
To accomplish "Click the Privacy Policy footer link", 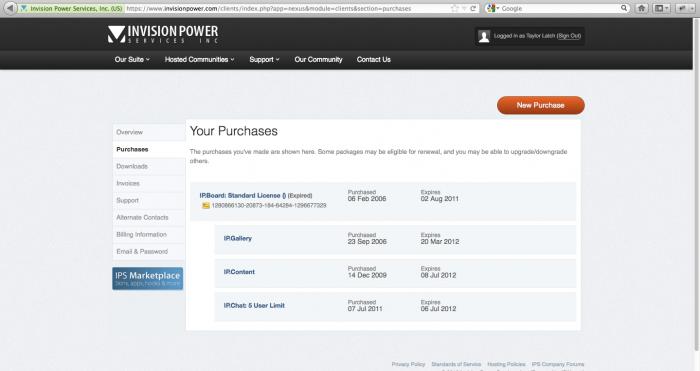I will 408,364.
